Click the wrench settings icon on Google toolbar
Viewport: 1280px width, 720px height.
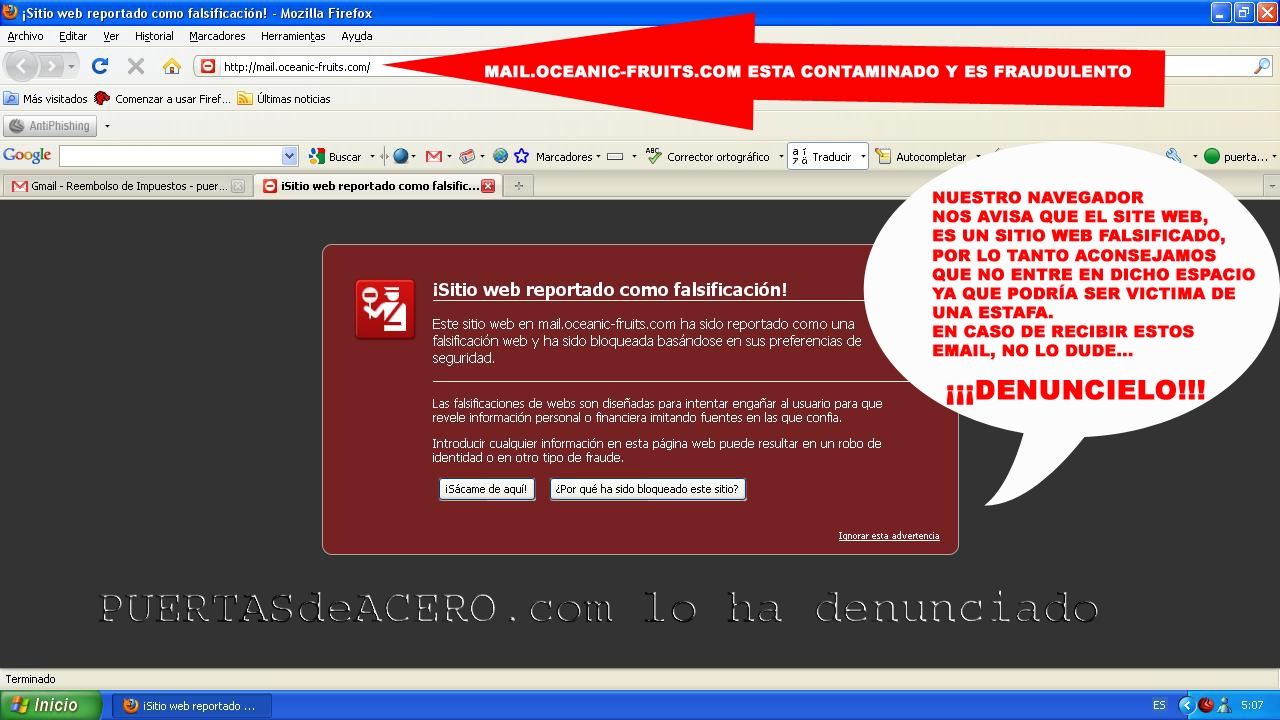pyautogui.click(x=1174, y=156)
